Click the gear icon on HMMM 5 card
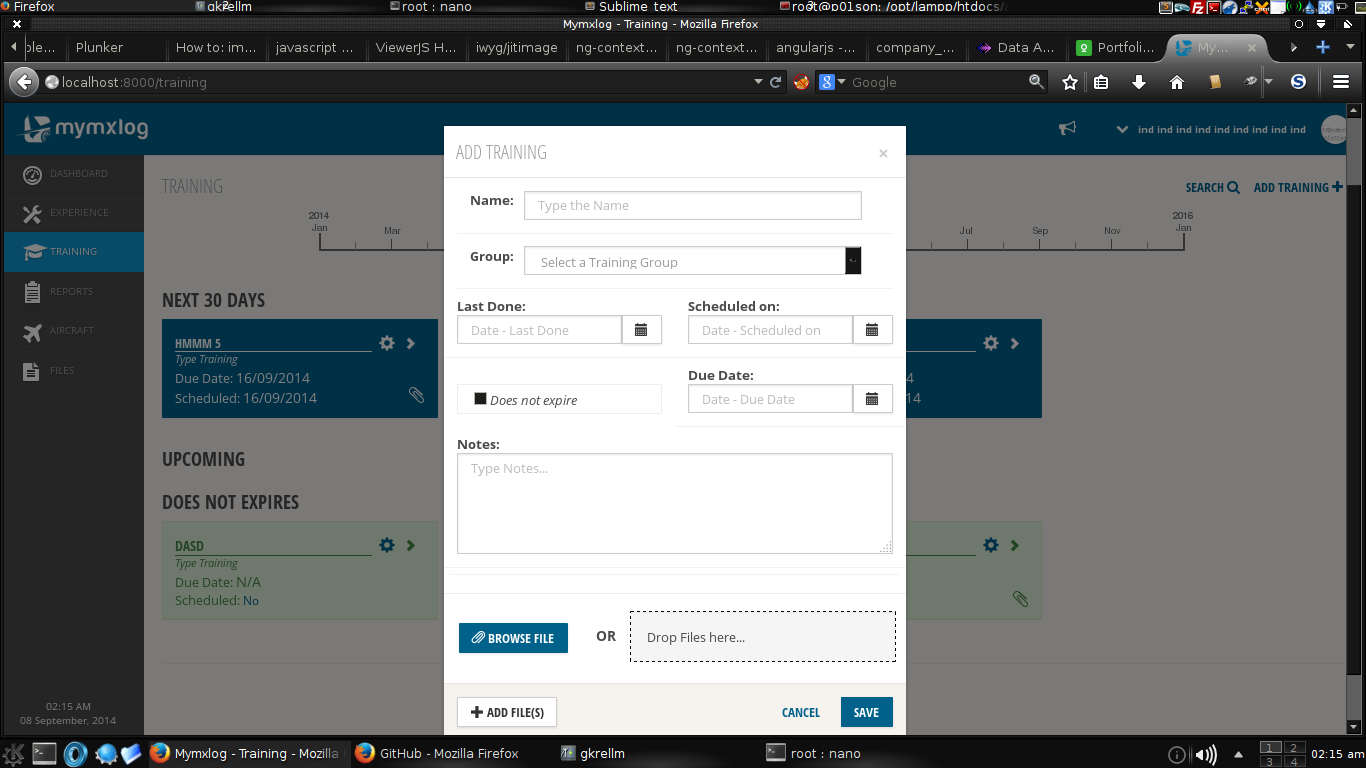 (387, 344)
